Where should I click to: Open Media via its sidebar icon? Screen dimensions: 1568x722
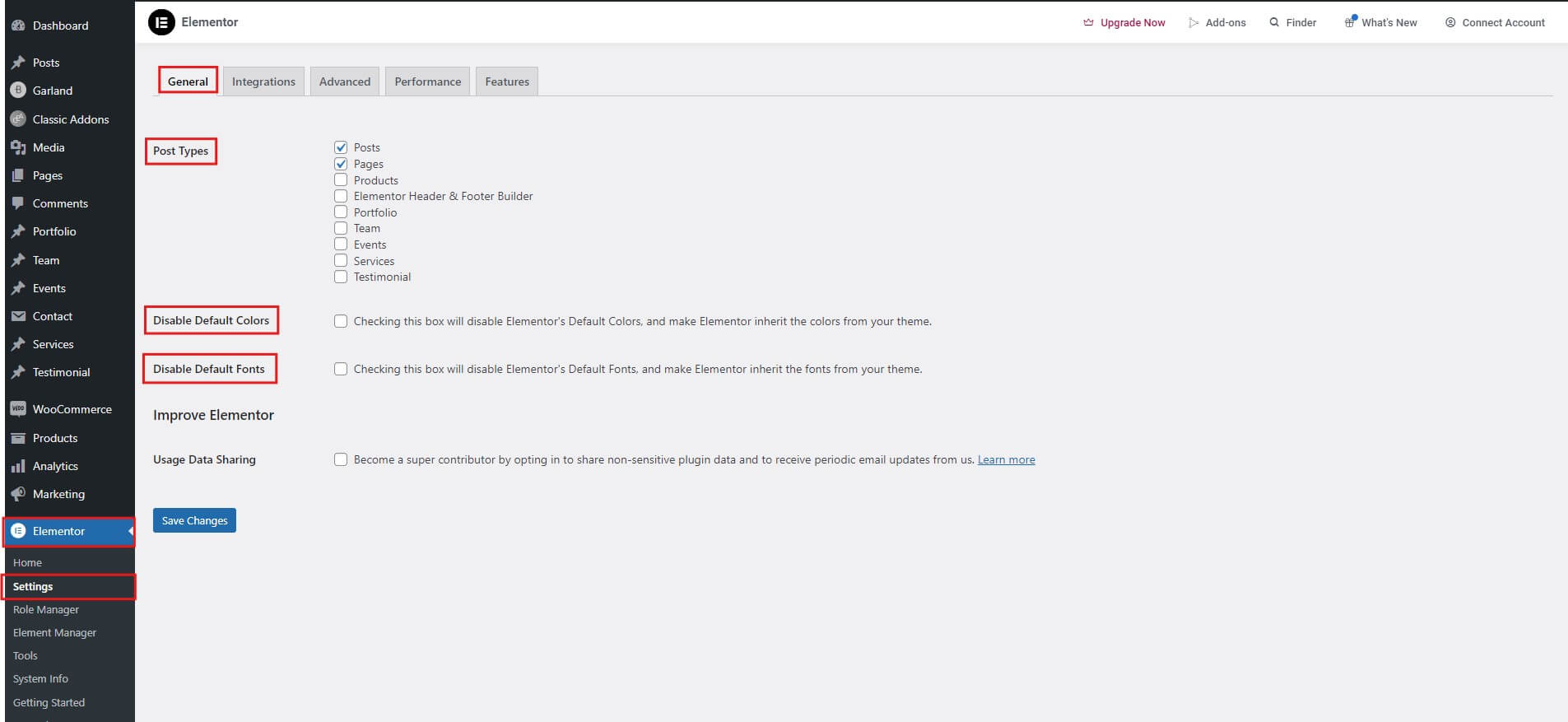click(18, 147)
